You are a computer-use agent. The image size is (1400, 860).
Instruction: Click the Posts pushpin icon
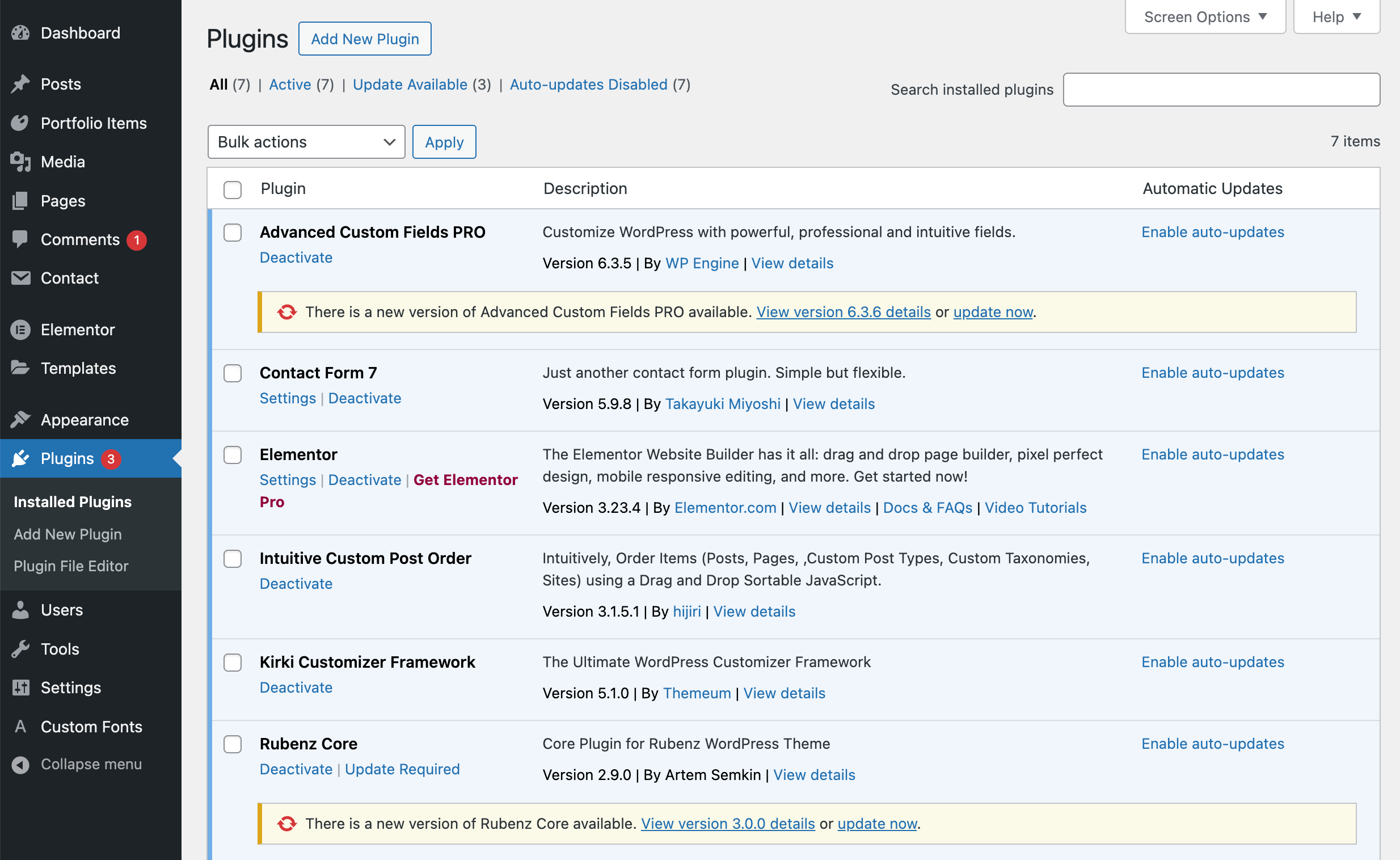pos(20,84)
